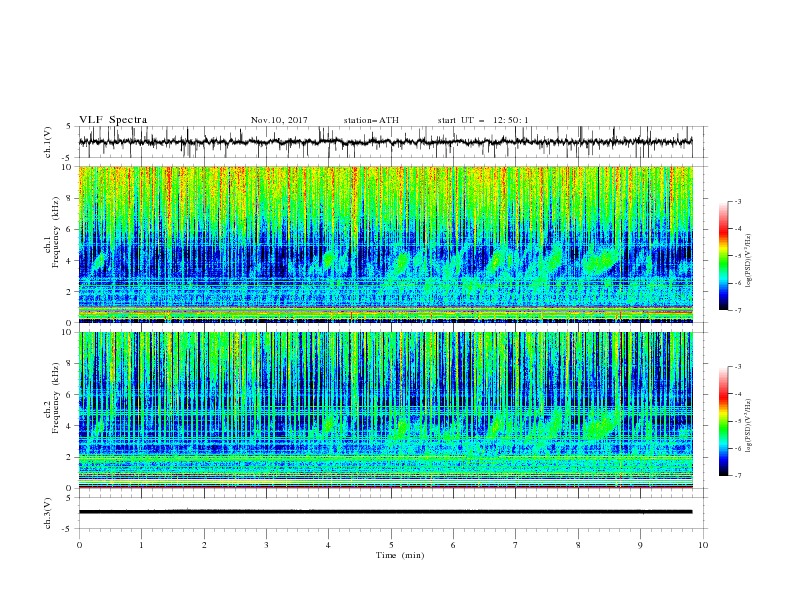Click the "Time (min)" axis label
This screenshot has height=612, width=792.
click(400, 555)
